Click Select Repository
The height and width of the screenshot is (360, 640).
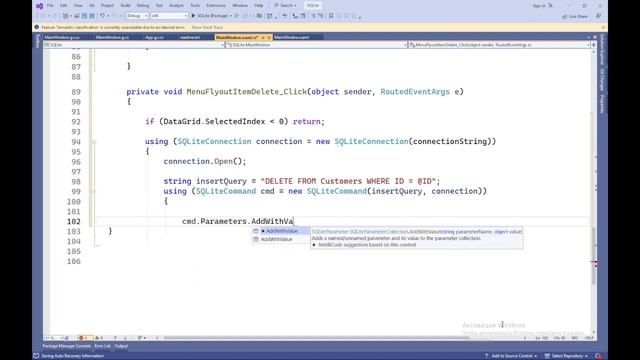567,356
